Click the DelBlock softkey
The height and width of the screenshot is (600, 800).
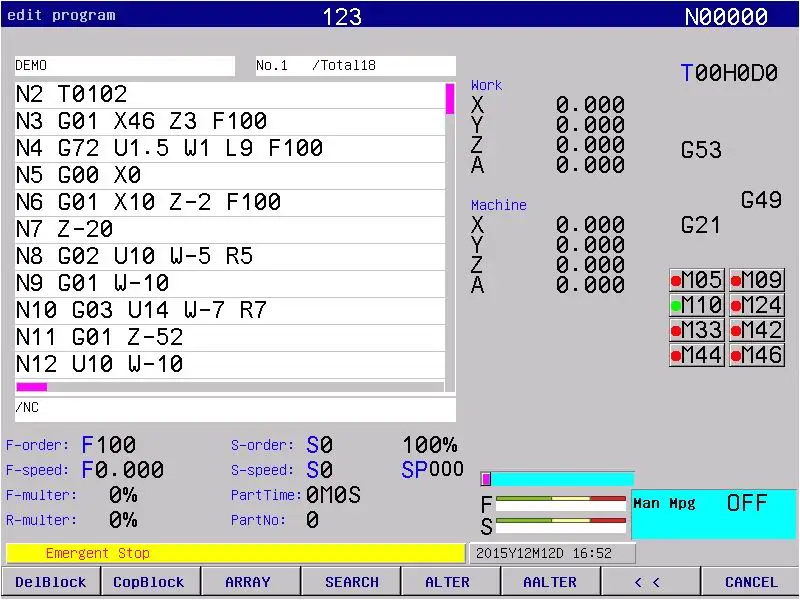(51, 582)
